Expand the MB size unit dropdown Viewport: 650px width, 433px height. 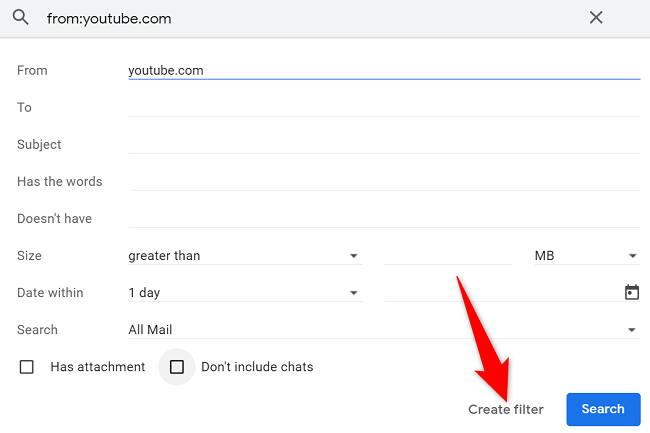tap(585, 256)
